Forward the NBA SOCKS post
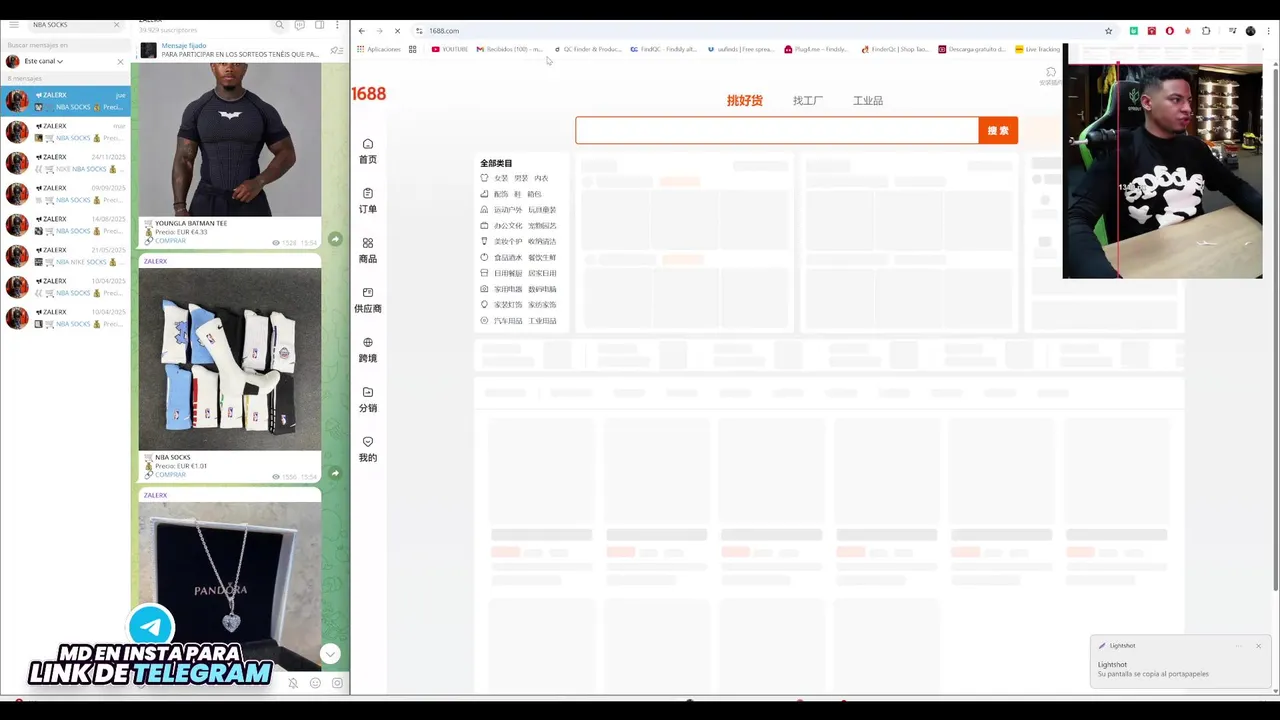The height and width of the screenshot is (720, 1280). (335, 473)
